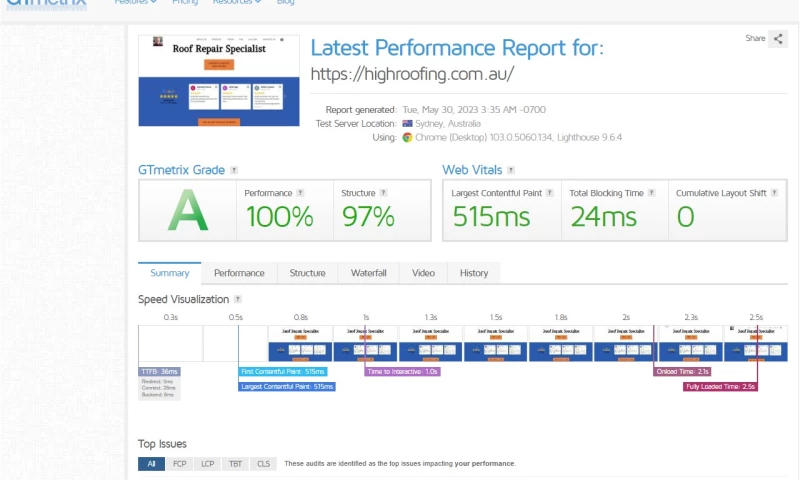Viewport: 800px width, 480px height.
Task: Switch to the Waterfall tab
Action: point(369,273)
